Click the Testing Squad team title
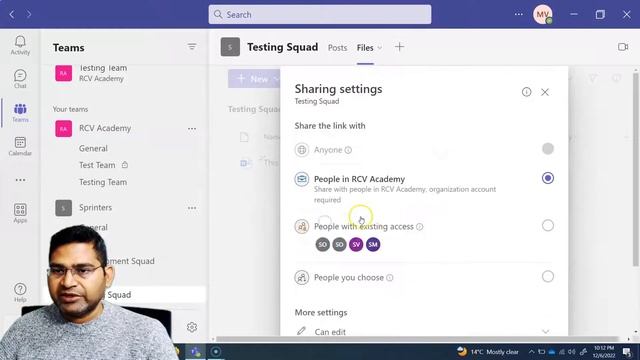The image size is (640, 360). [282, 47]
